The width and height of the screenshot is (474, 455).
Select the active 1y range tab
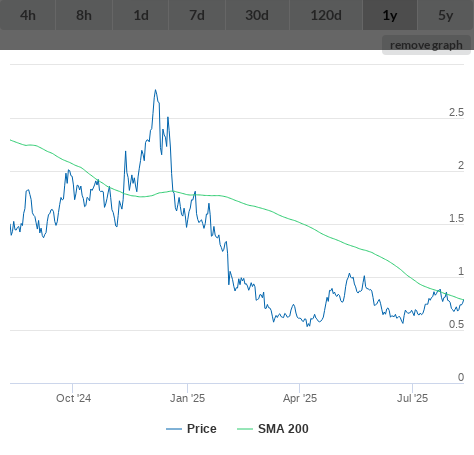coord(390,15)
